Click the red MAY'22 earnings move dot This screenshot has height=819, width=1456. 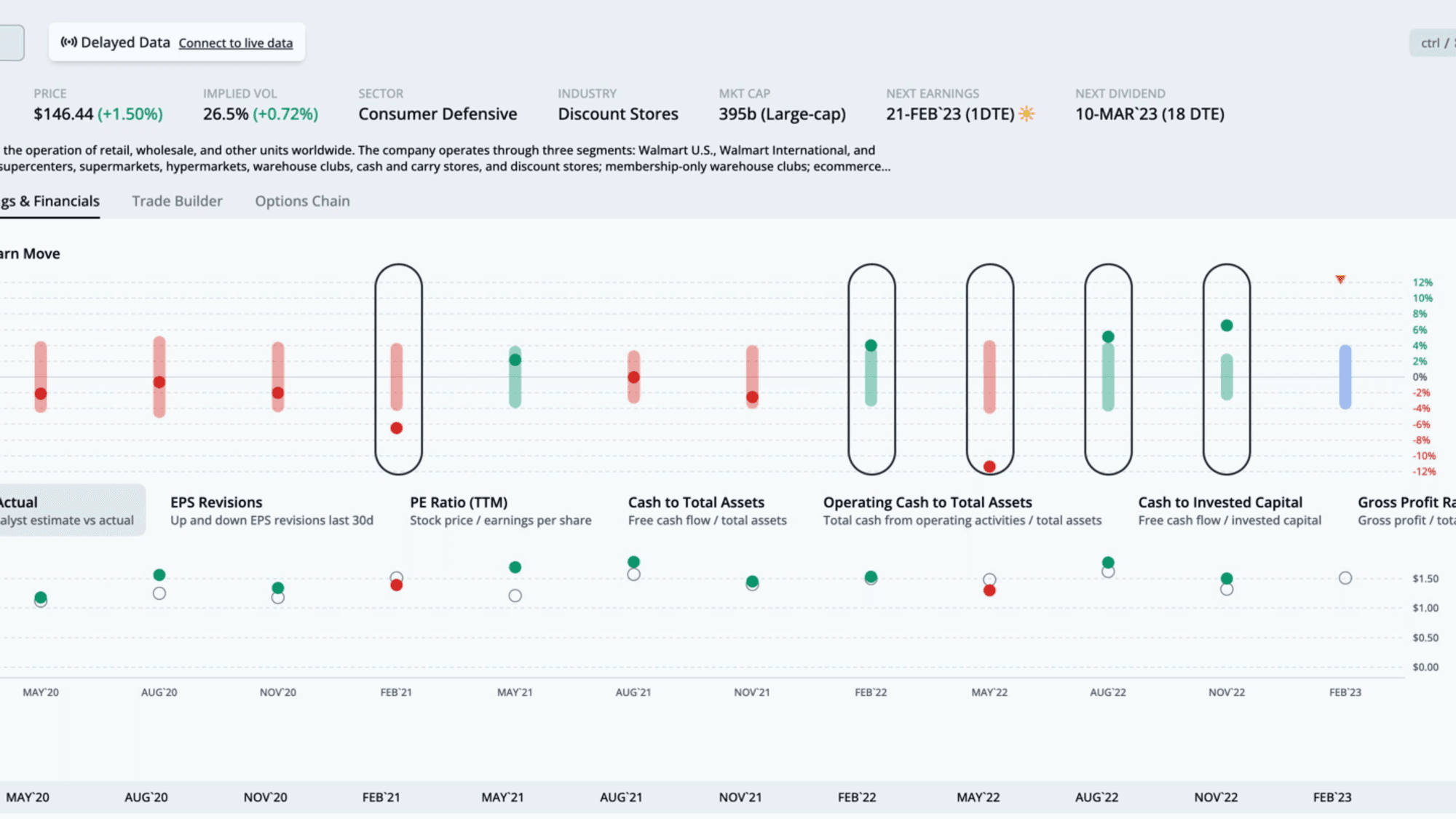pos(989,467)
